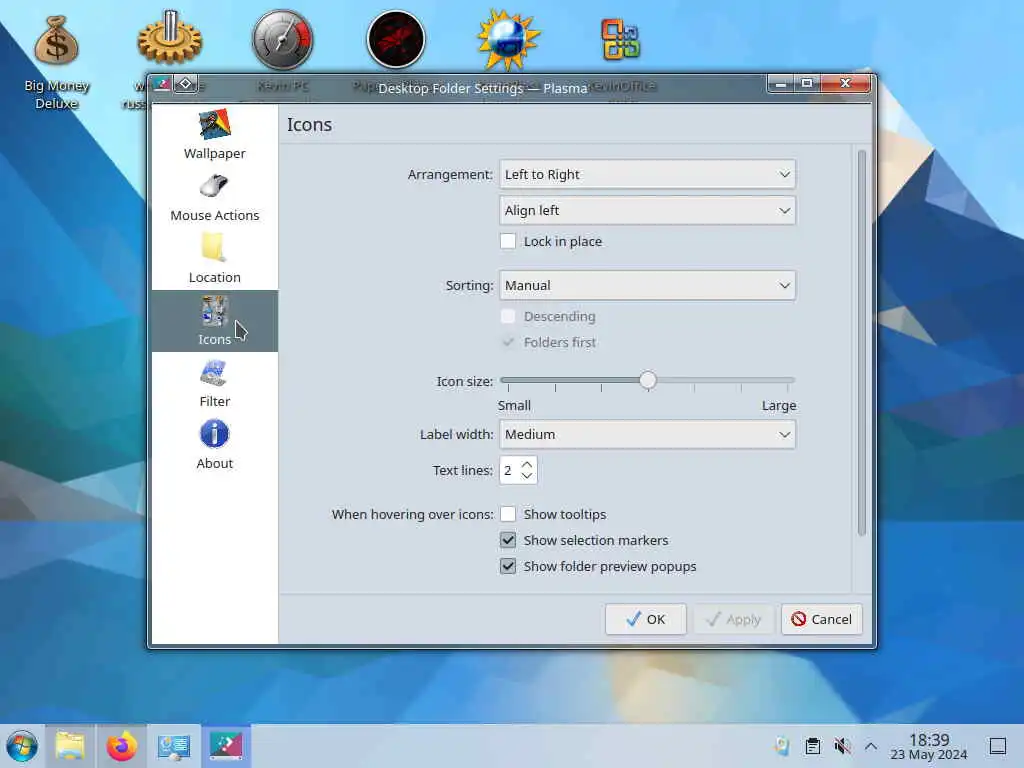
Task: Toggle the Descending checkbox
Action: point(507,316)
